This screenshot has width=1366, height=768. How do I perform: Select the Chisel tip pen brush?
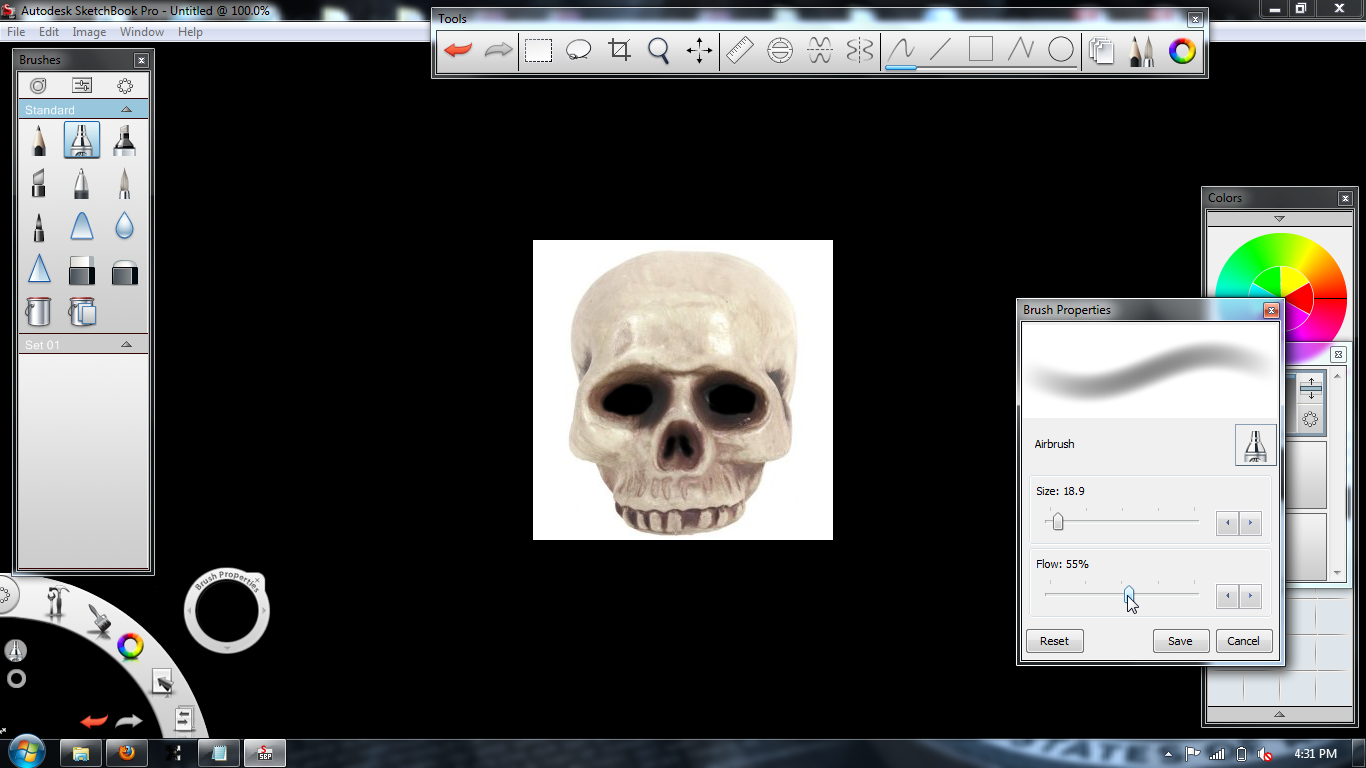(38, 184)
